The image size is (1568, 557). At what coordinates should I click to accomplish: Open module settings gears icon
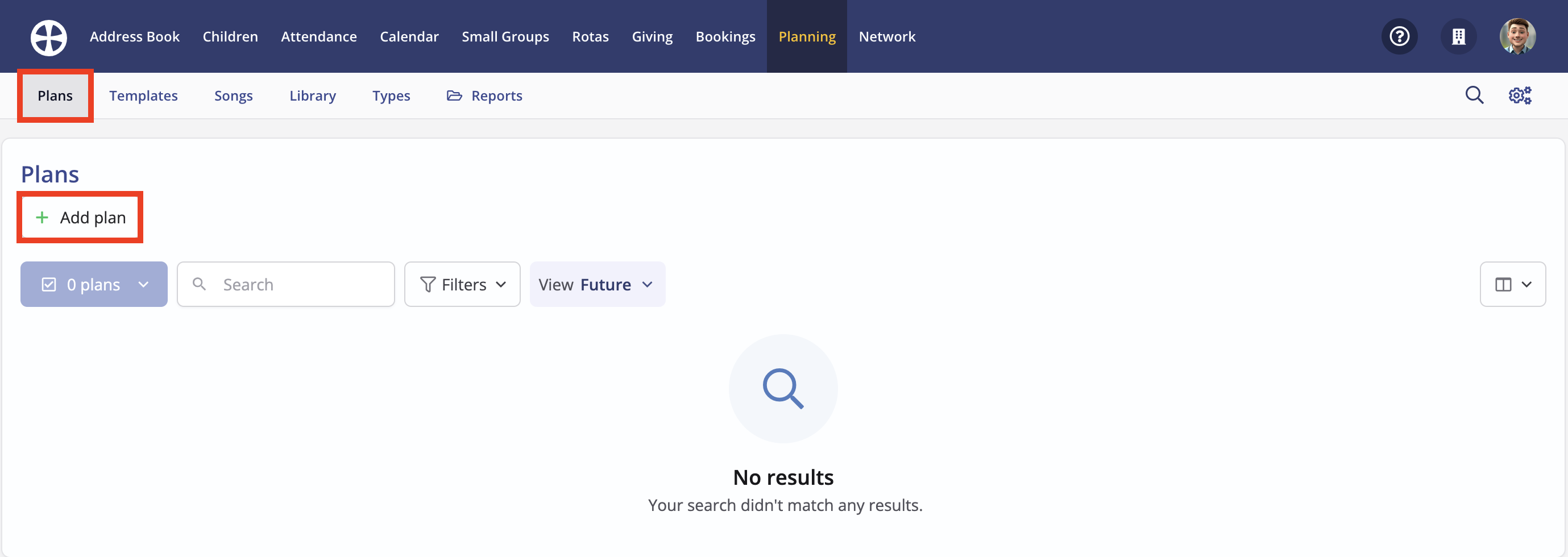coord(1520,95)
